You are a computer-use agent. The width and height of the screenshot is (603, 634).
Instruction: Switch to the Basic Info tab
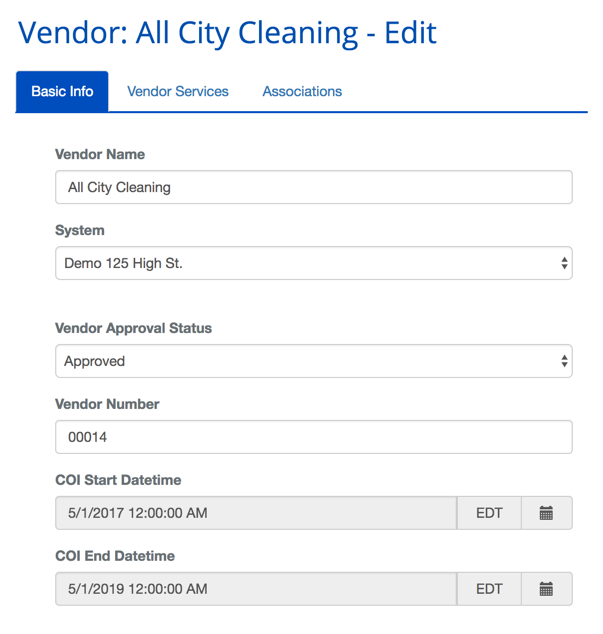(x=62, y=91)
